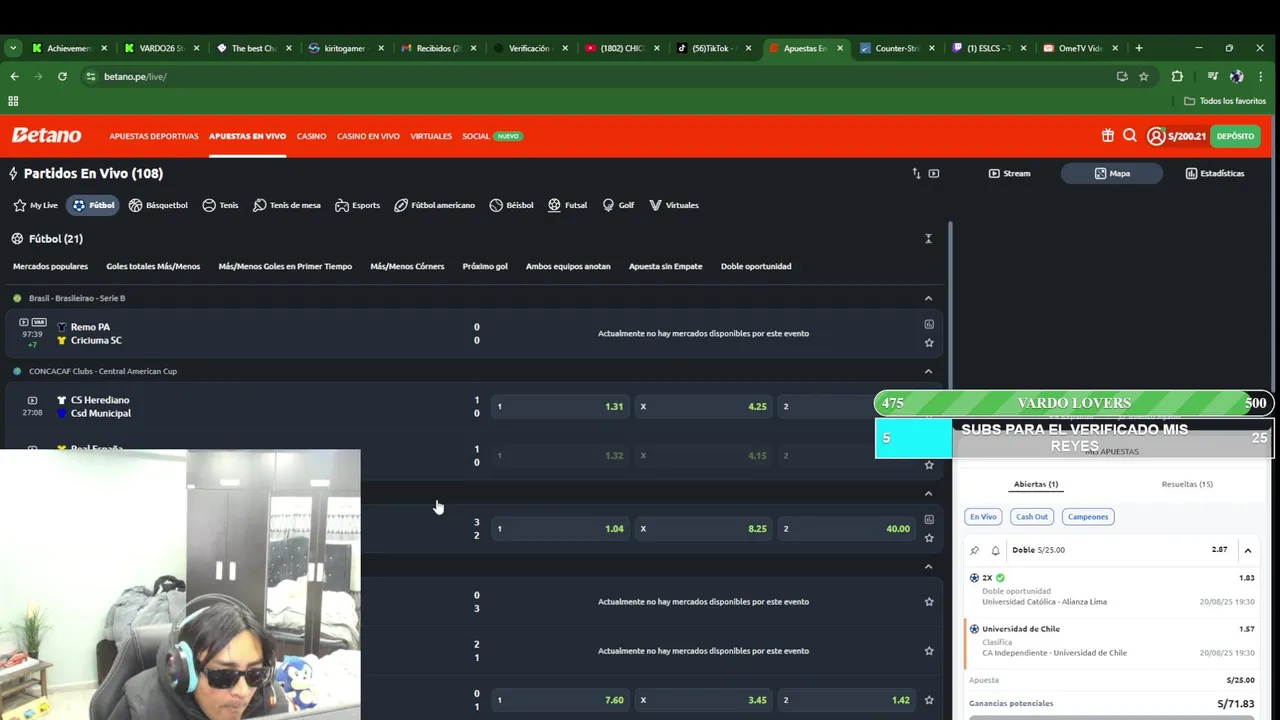Open the gift promotions icon in header
1280x720 pixels.
coord(1108,136)
